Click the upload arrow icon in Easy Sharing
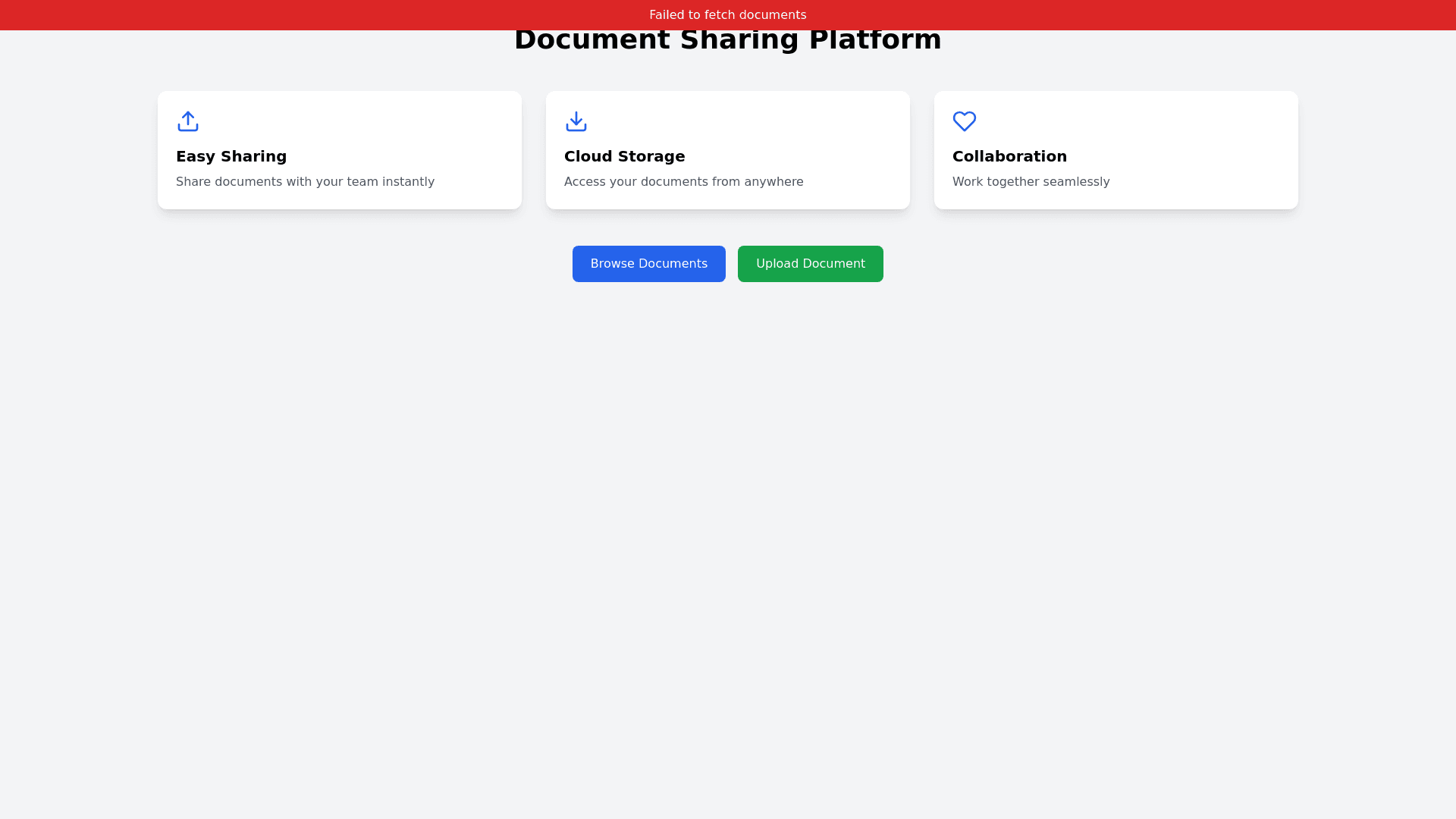Screen dimensions: 1456x819 click(x=188, y=121)
